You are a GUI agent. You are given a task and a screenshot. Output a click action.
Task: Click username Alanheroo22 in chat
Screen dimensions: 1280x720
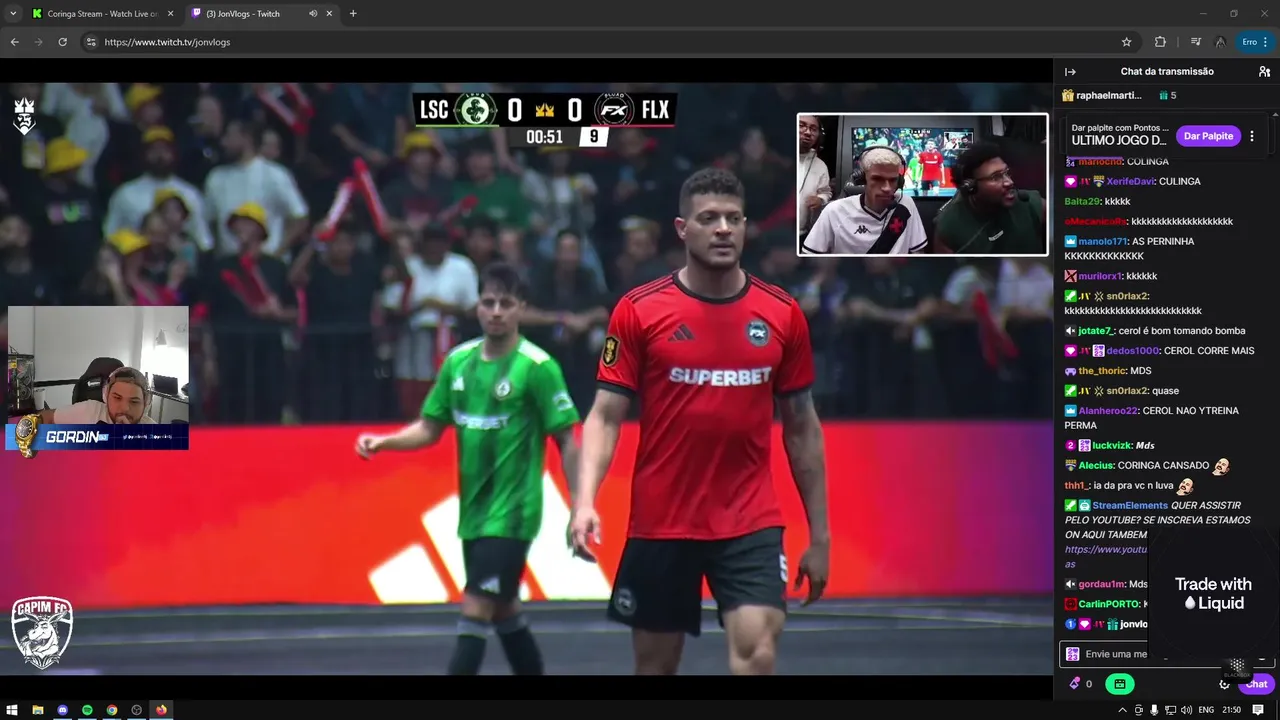[1108, 411]
